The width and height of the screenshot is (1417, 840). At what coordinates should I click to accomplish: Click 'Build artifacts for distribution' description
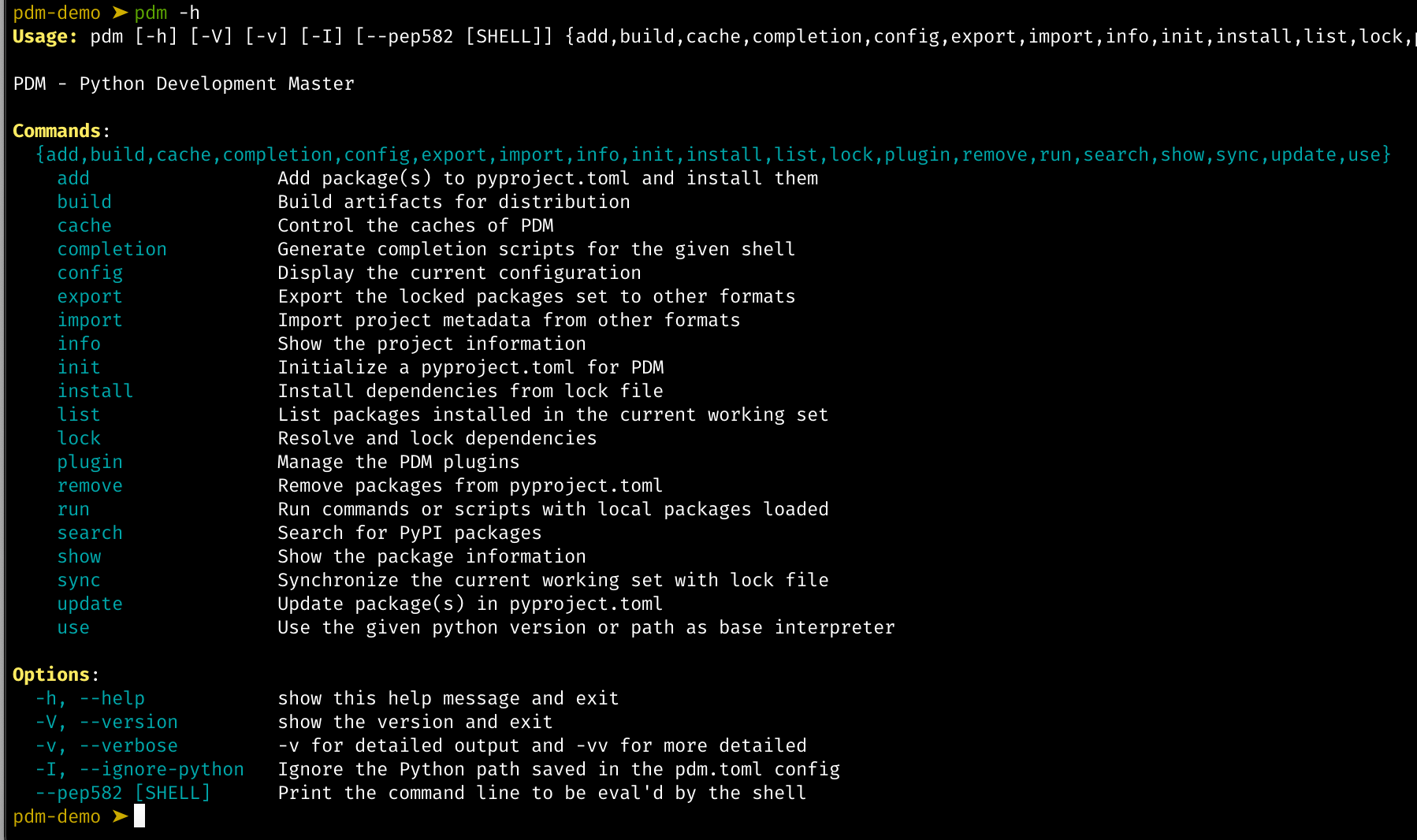(x=453, y=202)
